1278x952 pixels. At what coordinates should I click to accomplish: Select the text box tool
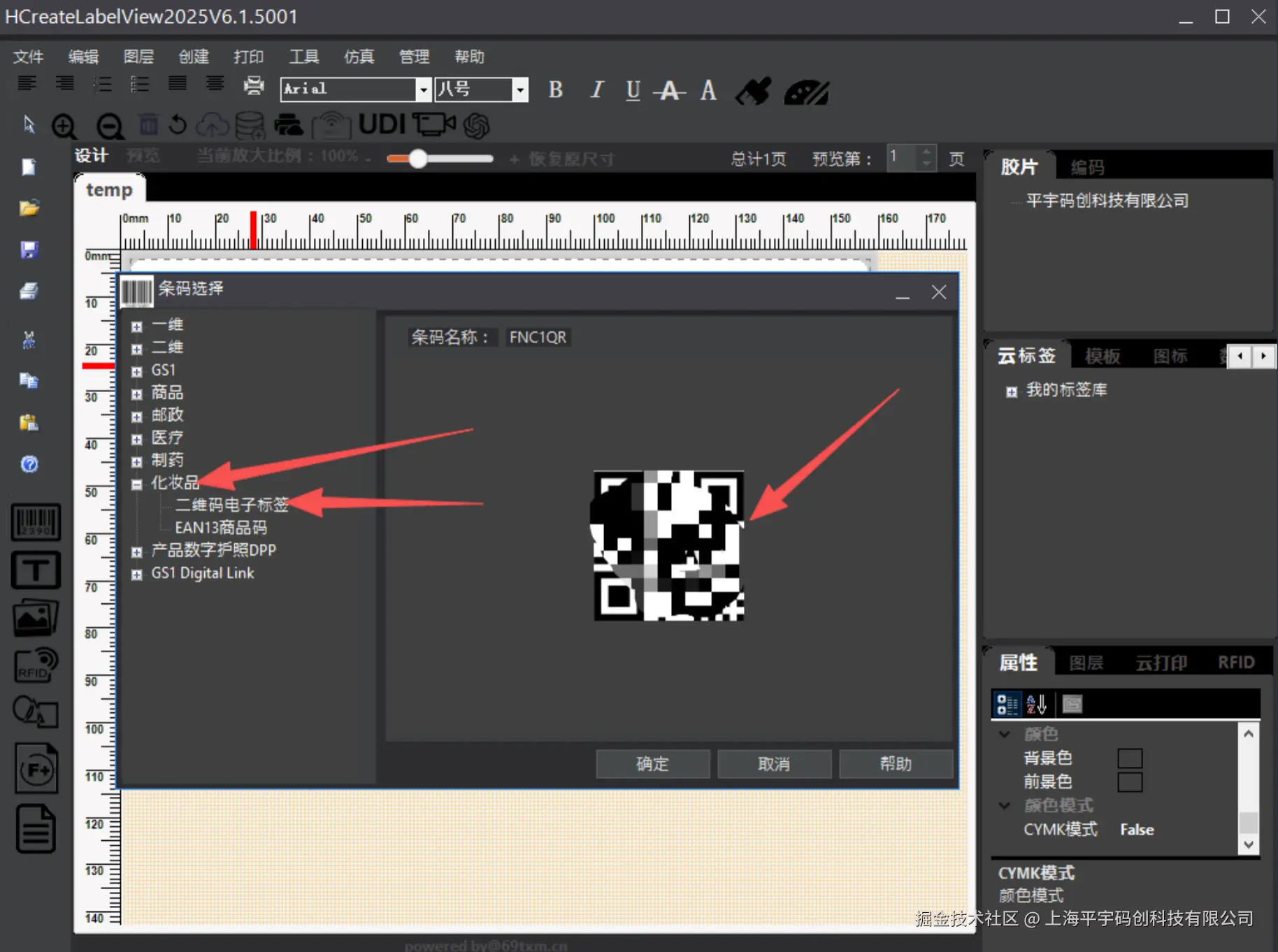36,570
